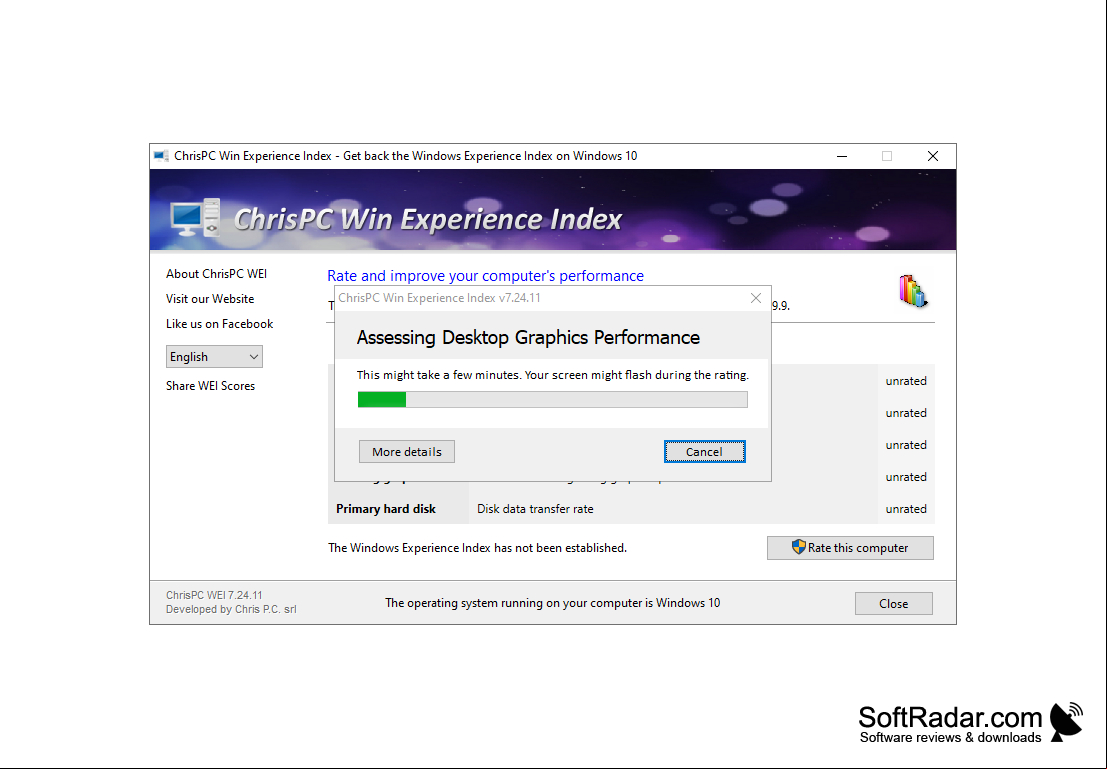Click the Windows Experience Index not established message

coord(477,548)
